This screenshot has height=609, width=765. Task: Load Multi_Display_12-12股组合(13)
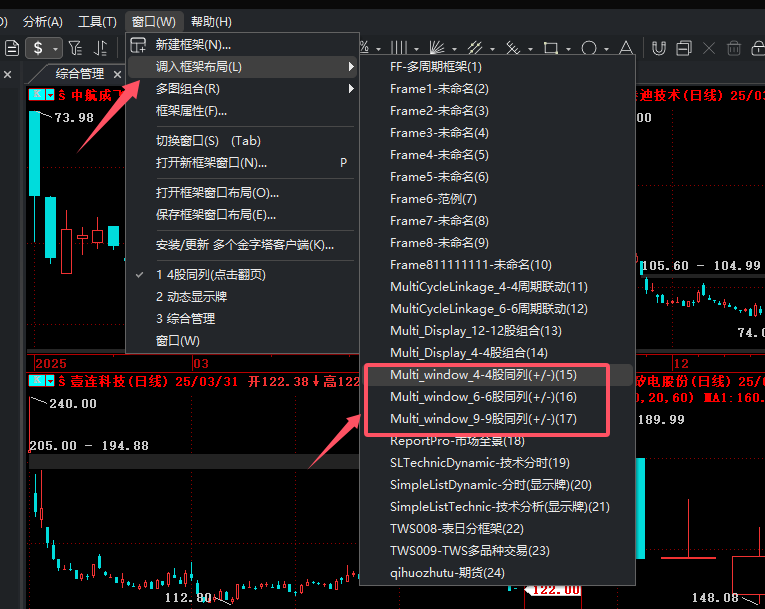pos(498,331)
